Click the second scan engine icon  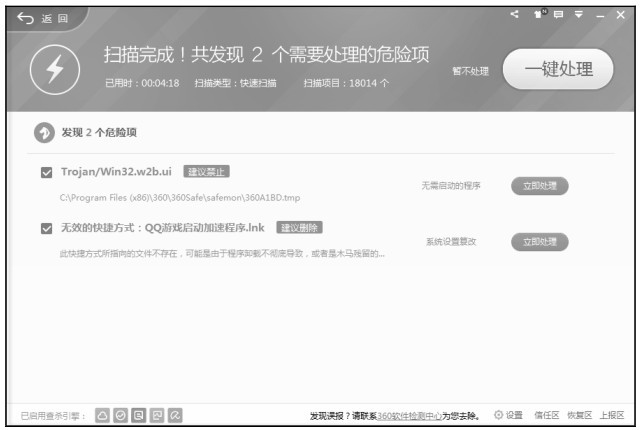[120, 416]
